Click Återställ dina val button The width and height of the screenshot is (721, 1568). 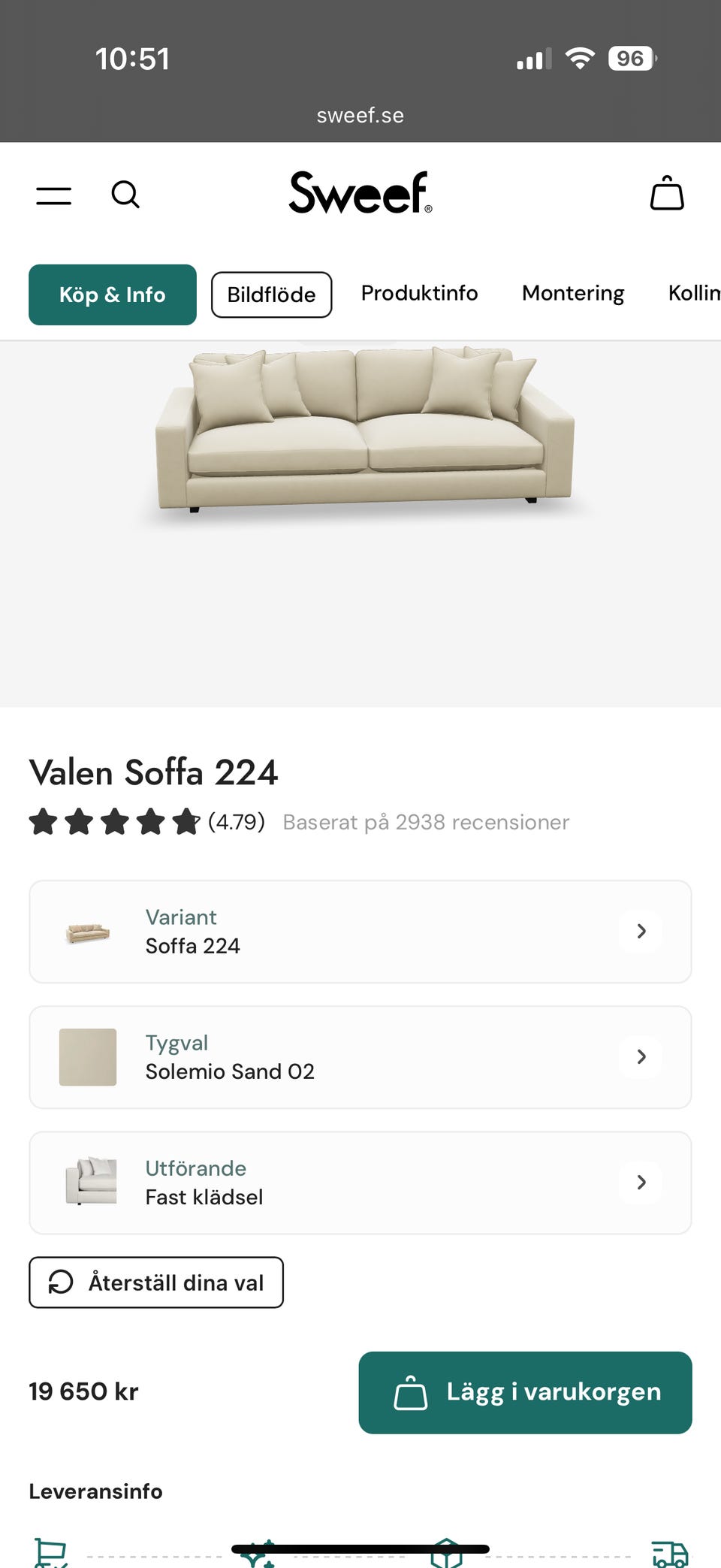click(156, 1282)
